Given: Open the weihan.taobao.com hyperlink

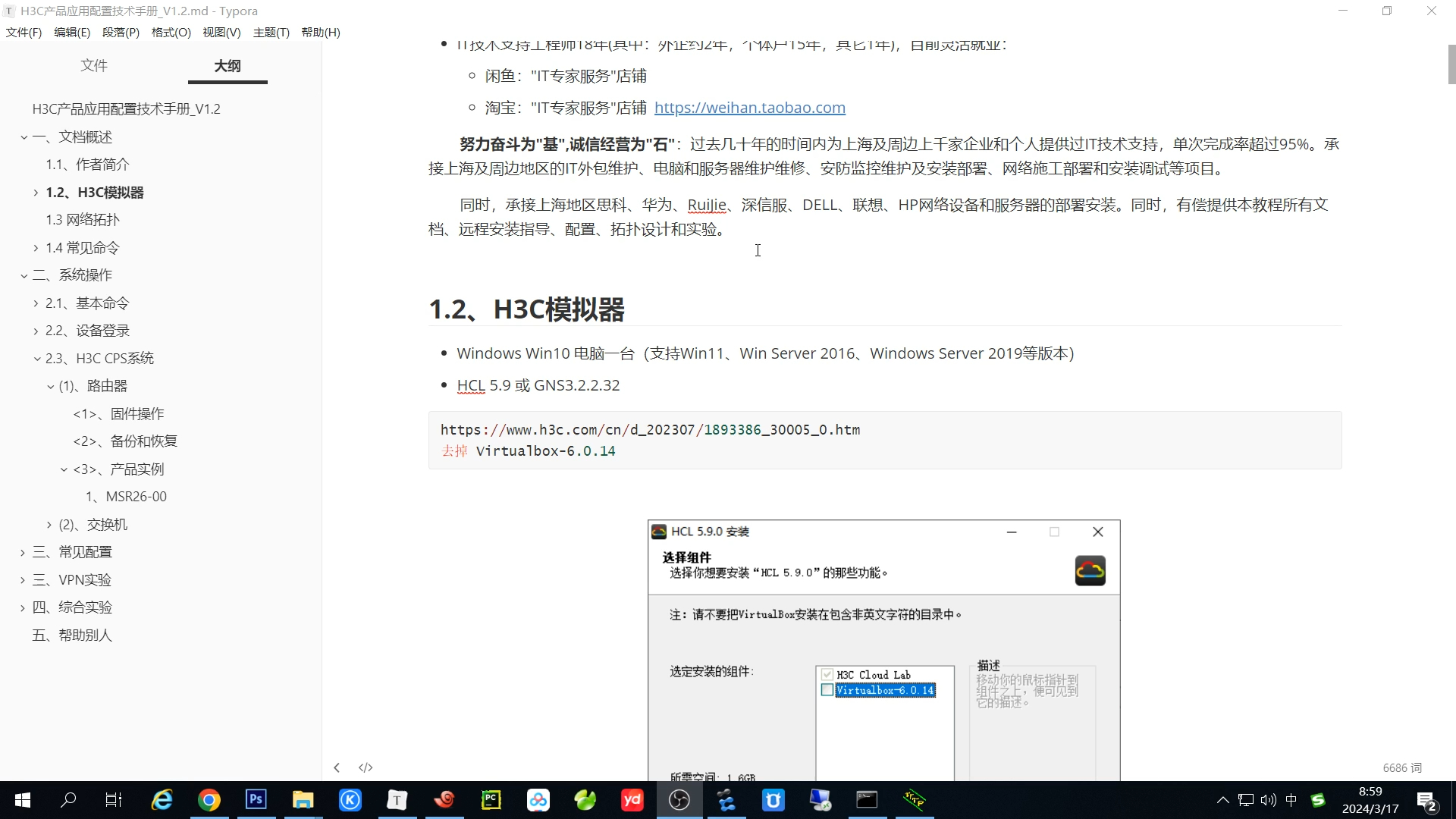Looking at the screenshot, I should click(749, 107).
